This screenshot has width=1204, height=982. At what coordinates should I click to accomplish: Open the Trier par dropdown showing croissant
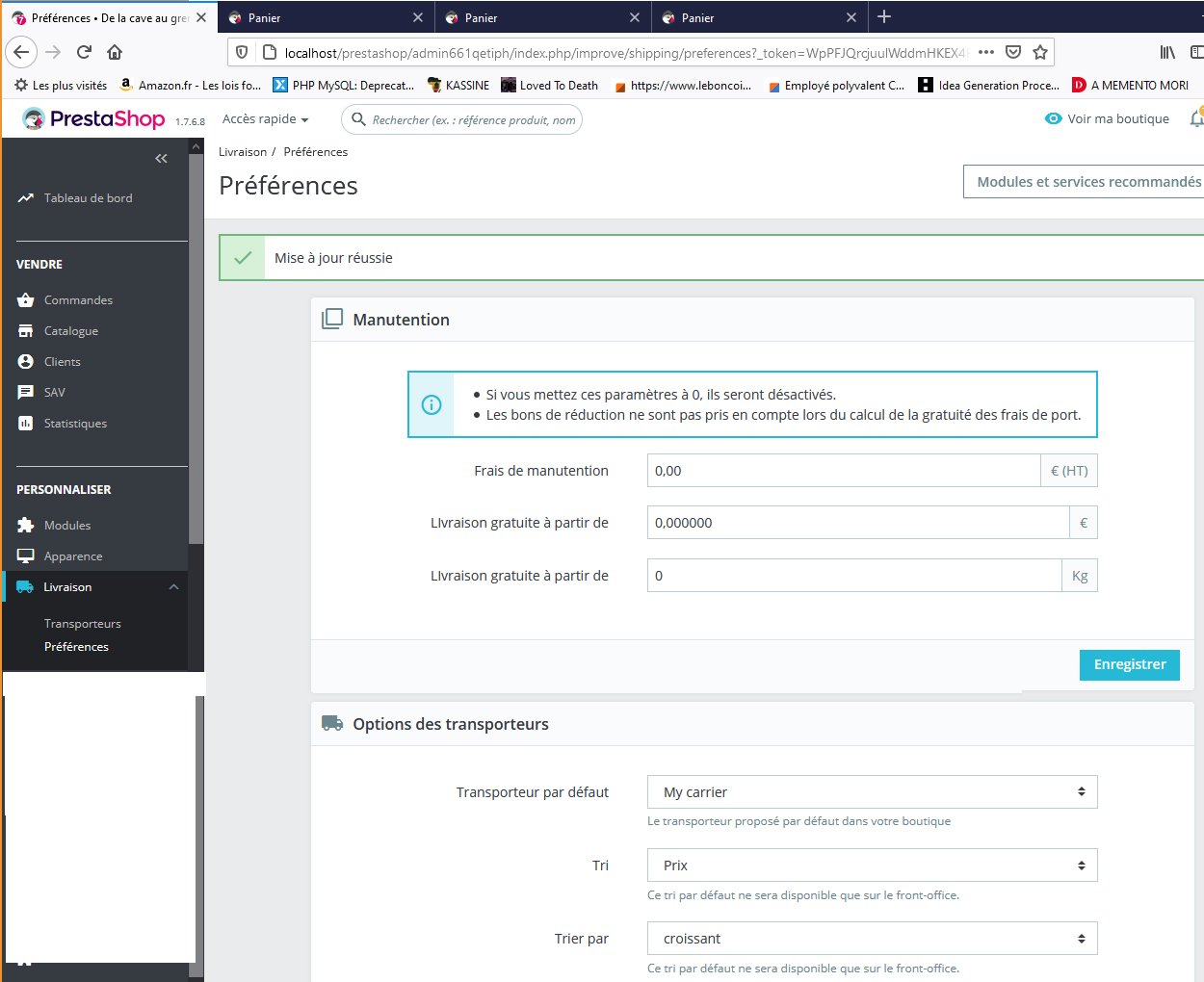pos(873,939)
